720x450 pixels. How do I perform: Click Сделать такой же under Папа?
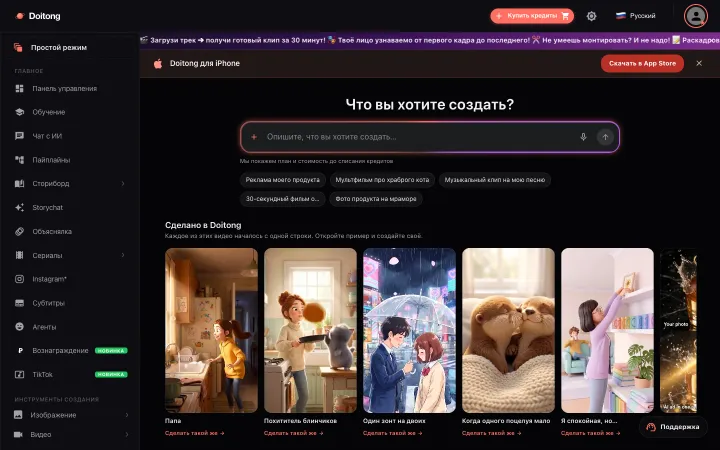(194, 433)
